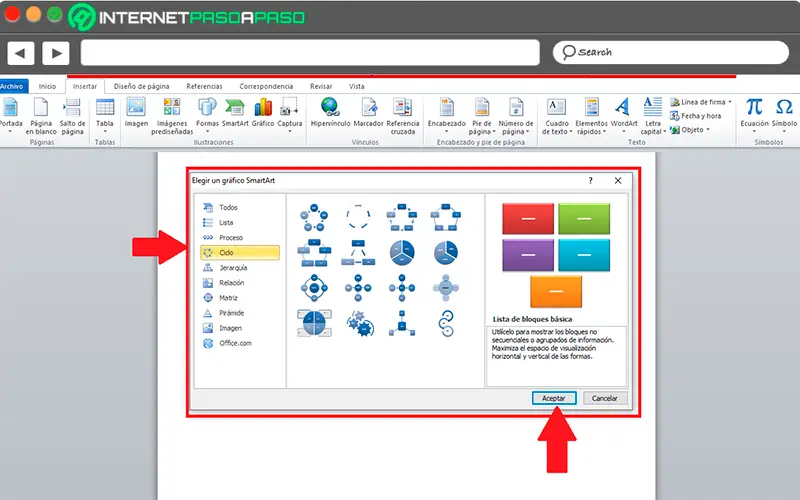Open help question mark in dialog

click(x=590, y=181)
